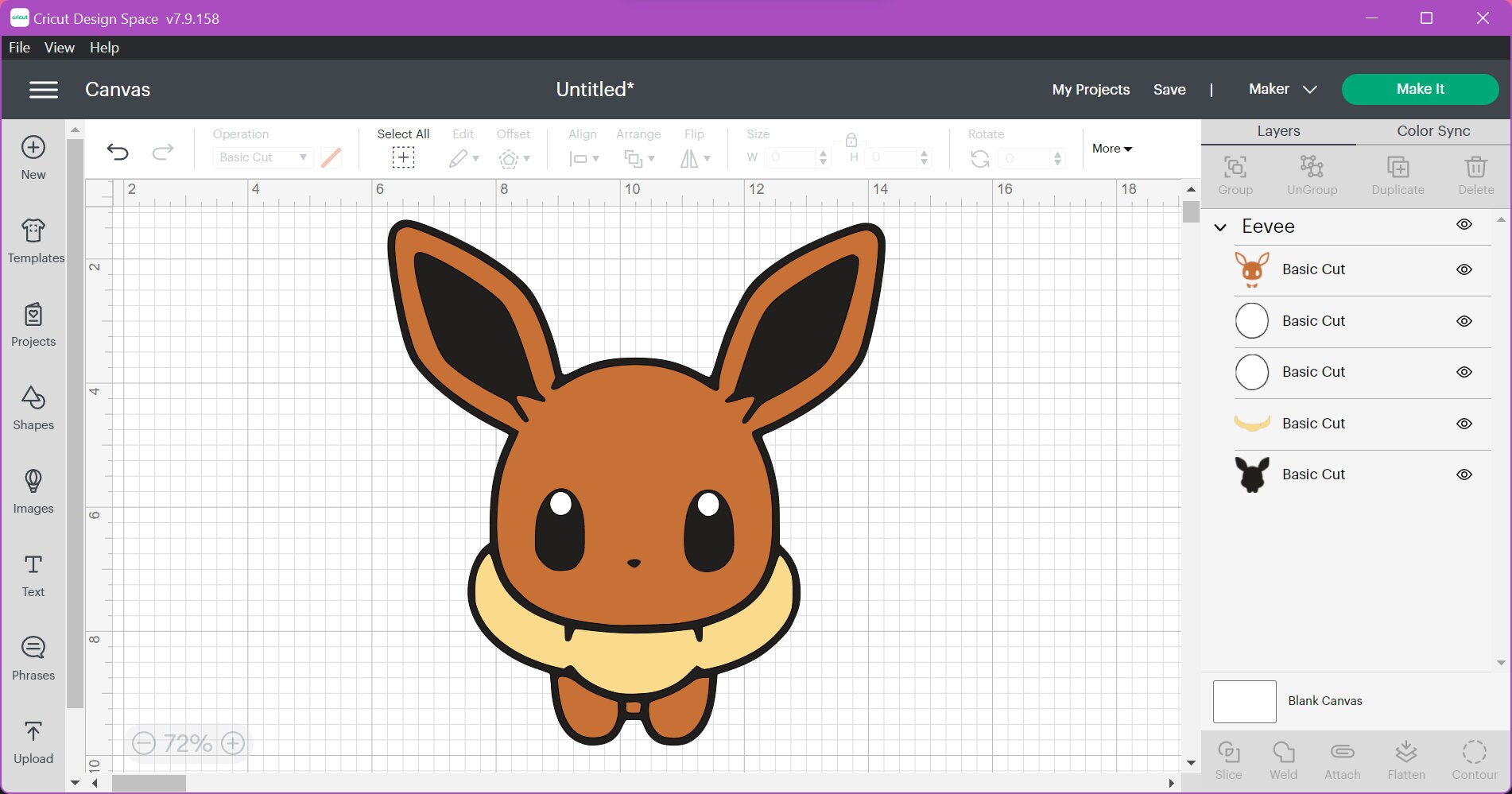Open the Operation dropdown
1512x794 pixels.
pyautogui.click(x=262, y=157)
